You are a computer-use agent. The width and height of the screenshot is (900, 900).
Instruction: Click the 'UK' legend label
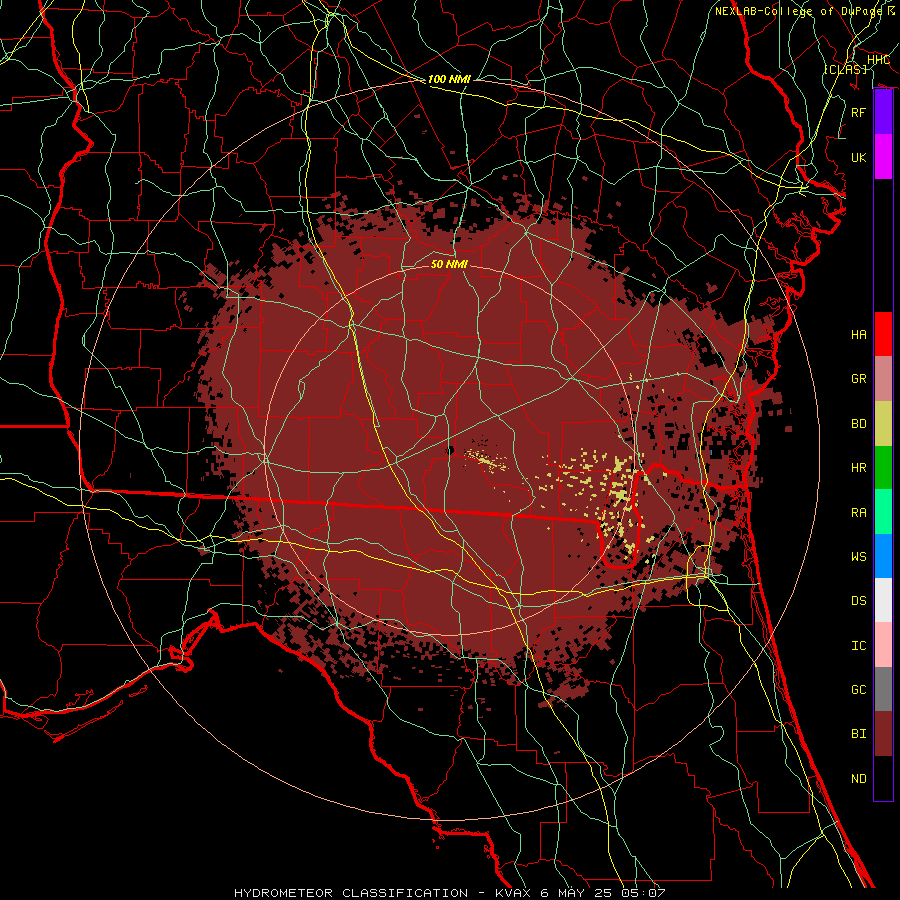point(858,157)
